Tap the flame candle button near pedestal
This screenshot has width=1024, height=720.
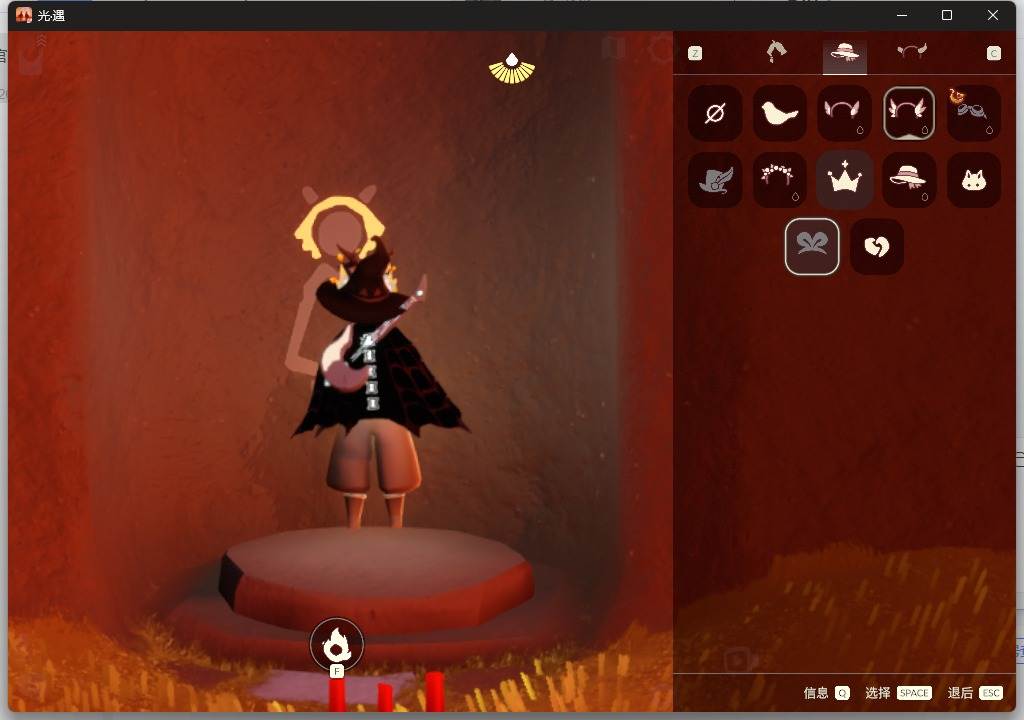[x=336, y=644]
